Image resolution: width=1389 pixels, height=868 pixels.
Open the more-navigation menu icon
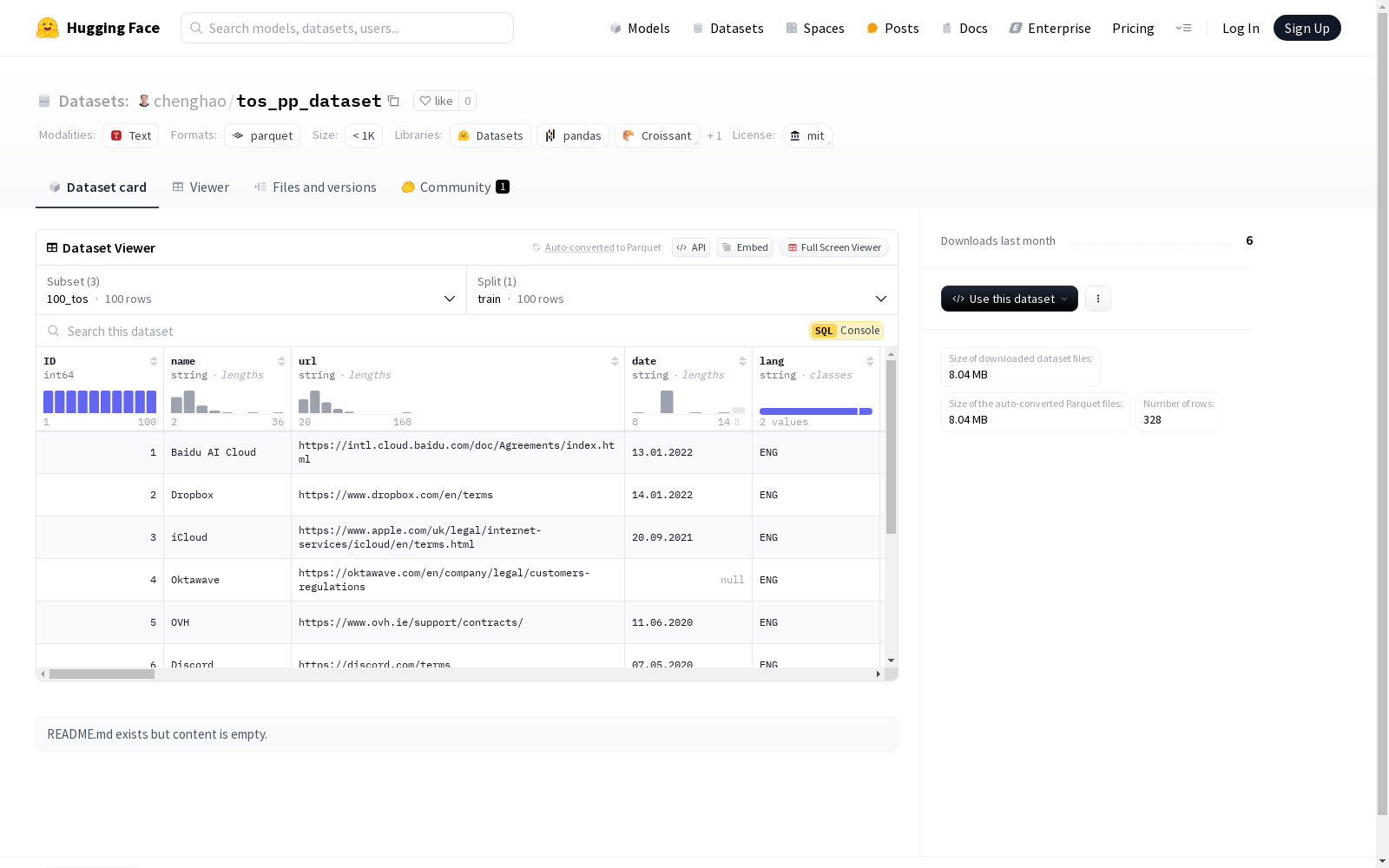click(1183, 28)
